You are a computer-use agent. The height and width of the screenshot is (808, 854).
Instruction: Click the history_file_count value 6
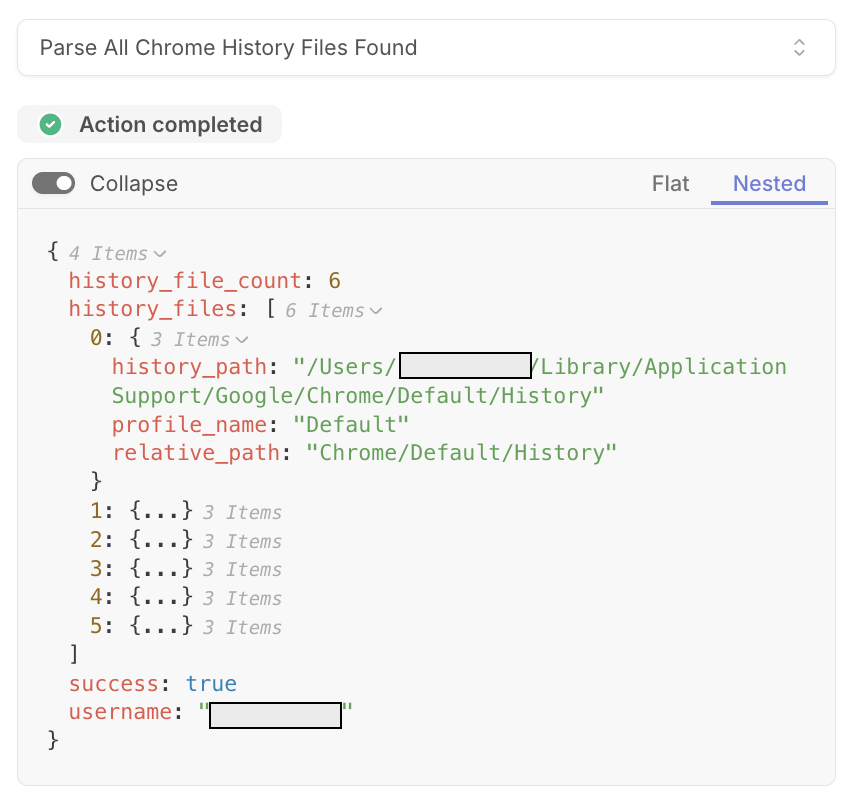coord(334,281)
